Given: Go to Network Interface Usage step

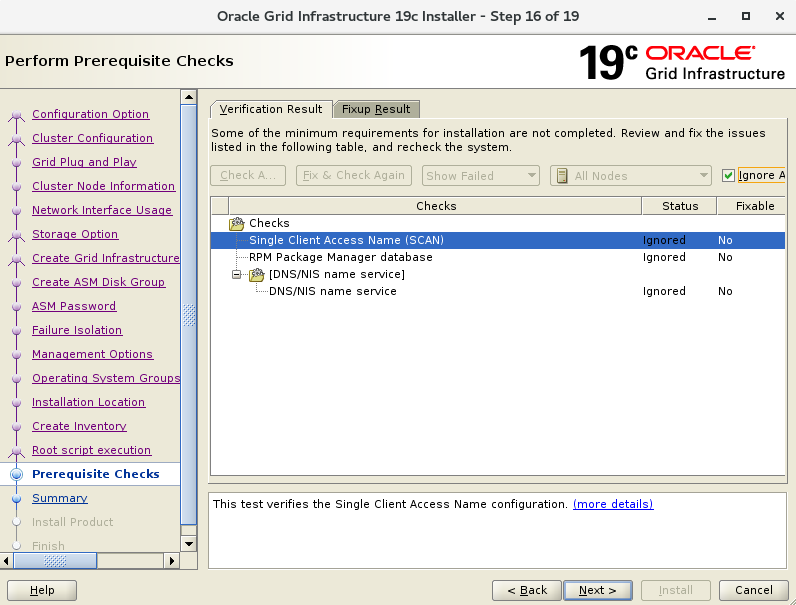Looking at the screenshot, I should [x=102, y=210].
